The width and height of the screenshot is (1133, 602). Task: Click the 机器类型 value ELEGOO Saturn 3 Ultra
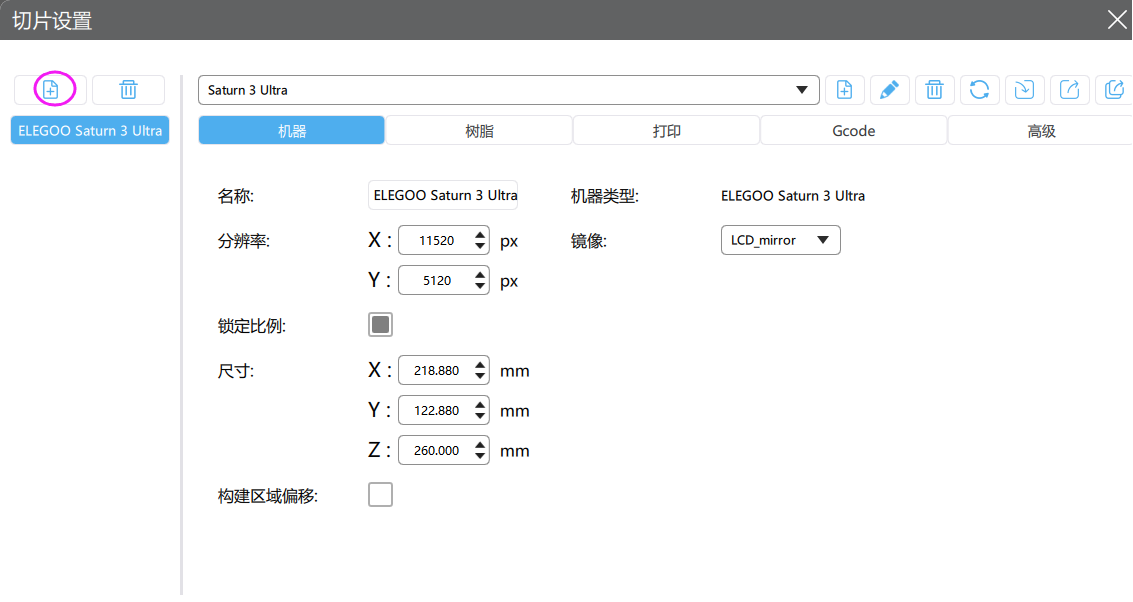pyautogui.click(x=793, y=196)
